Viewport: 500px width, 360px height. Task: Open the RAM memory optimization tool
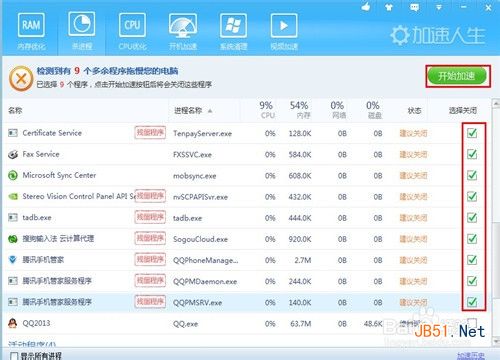[31, 32]
